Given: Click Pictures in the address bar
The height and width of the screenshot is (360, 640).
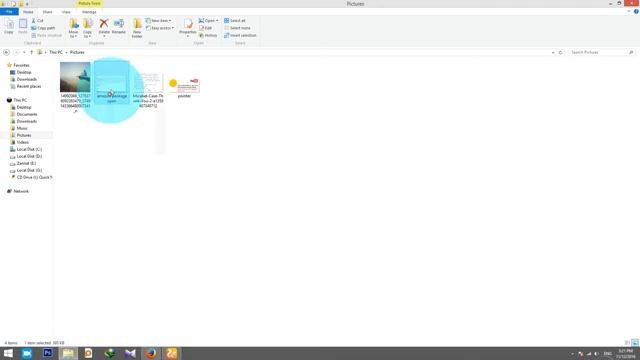Looking at the screenshot, I should point(77,52).
